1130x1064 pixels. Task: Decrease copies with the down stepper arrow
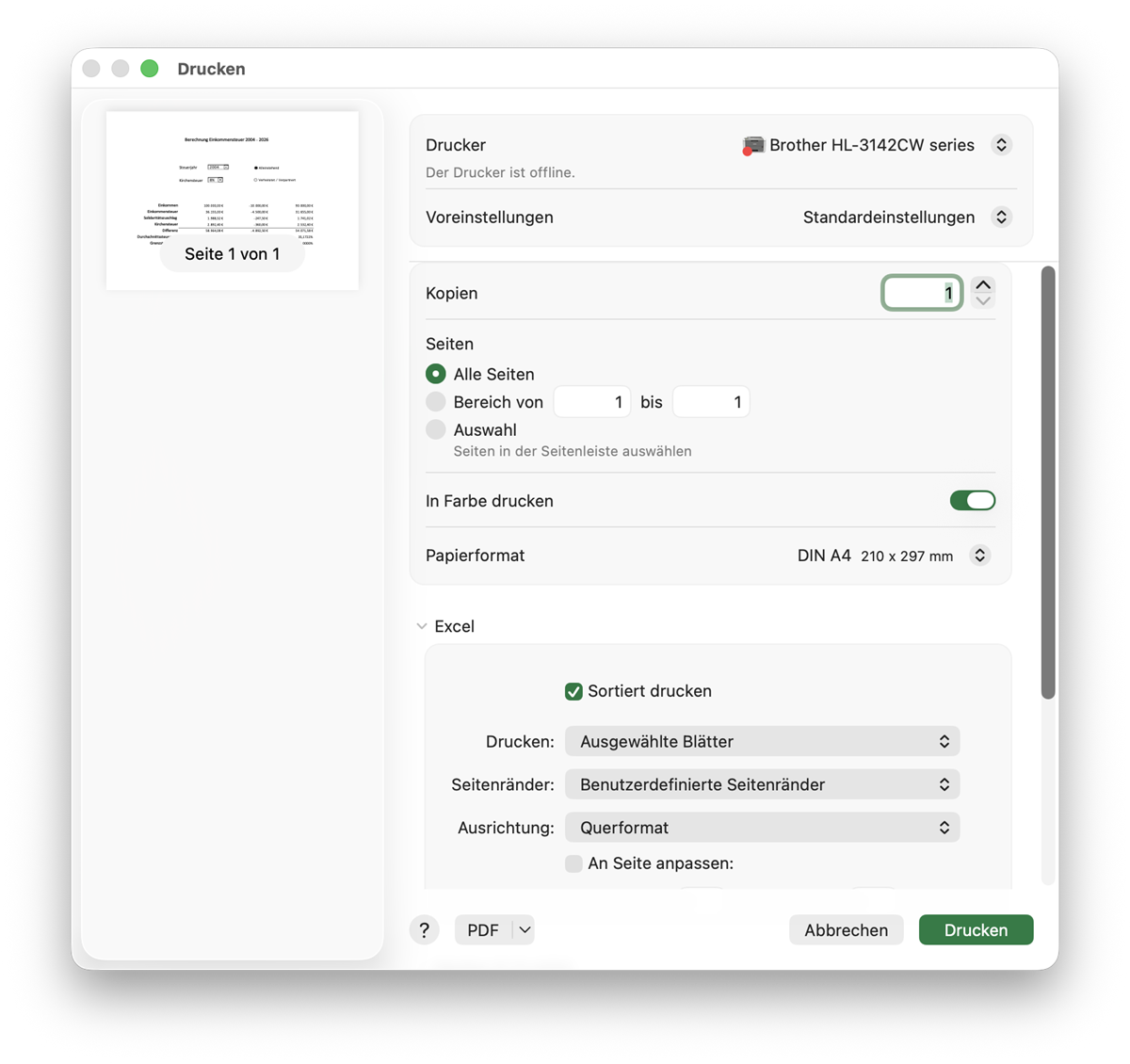[x=983, y=301]
